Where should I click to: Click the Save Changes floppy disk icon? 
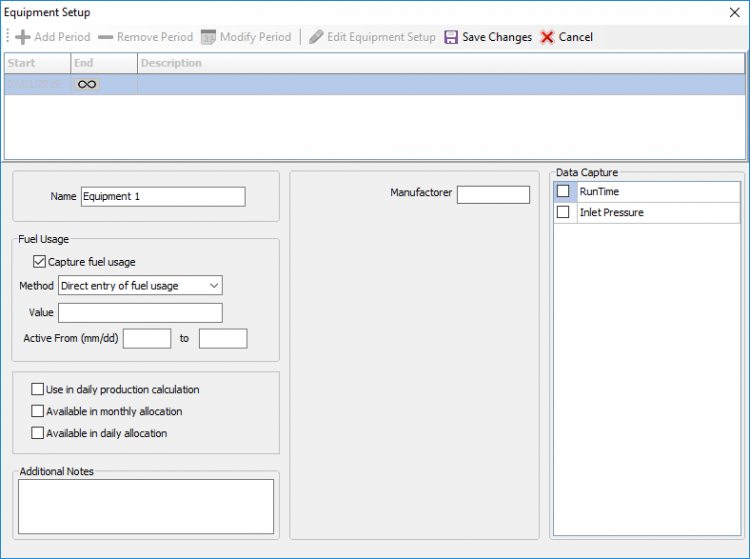[451, 37]
